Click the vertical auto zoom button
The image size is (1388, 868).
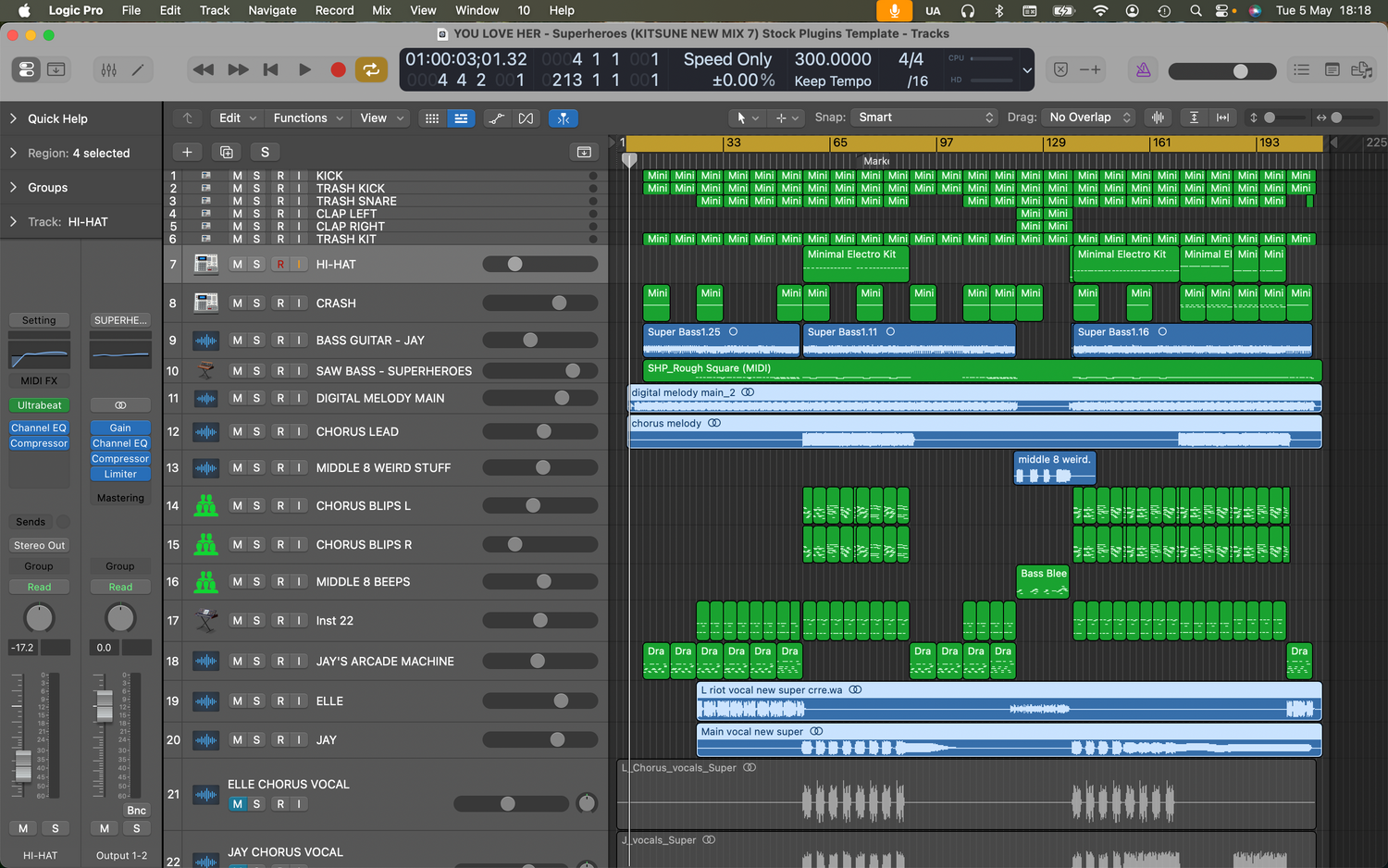1194,118
